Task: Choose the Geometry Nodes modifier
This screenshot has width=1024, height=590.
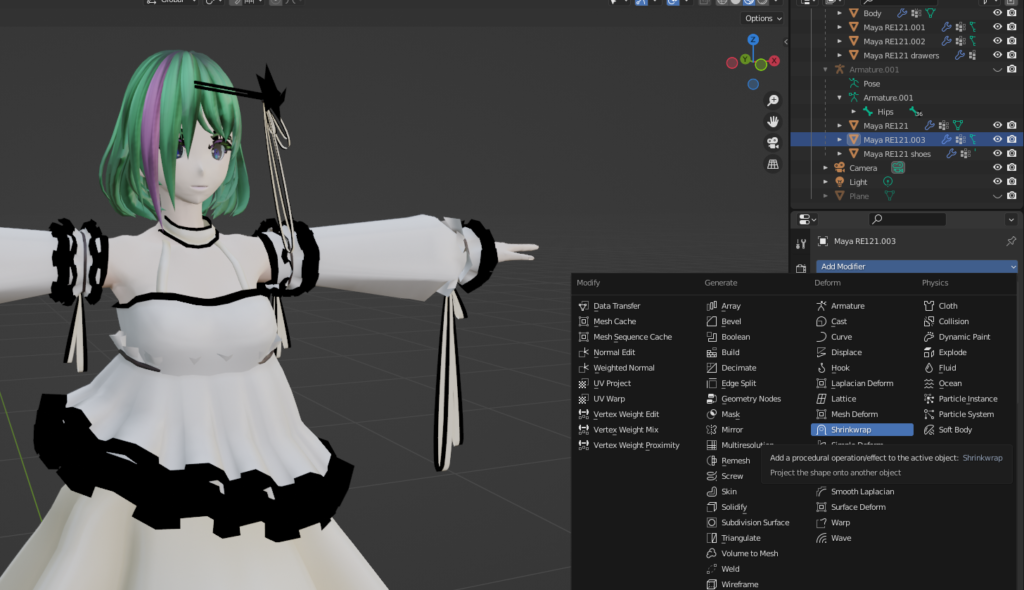Action: (744, 399)
